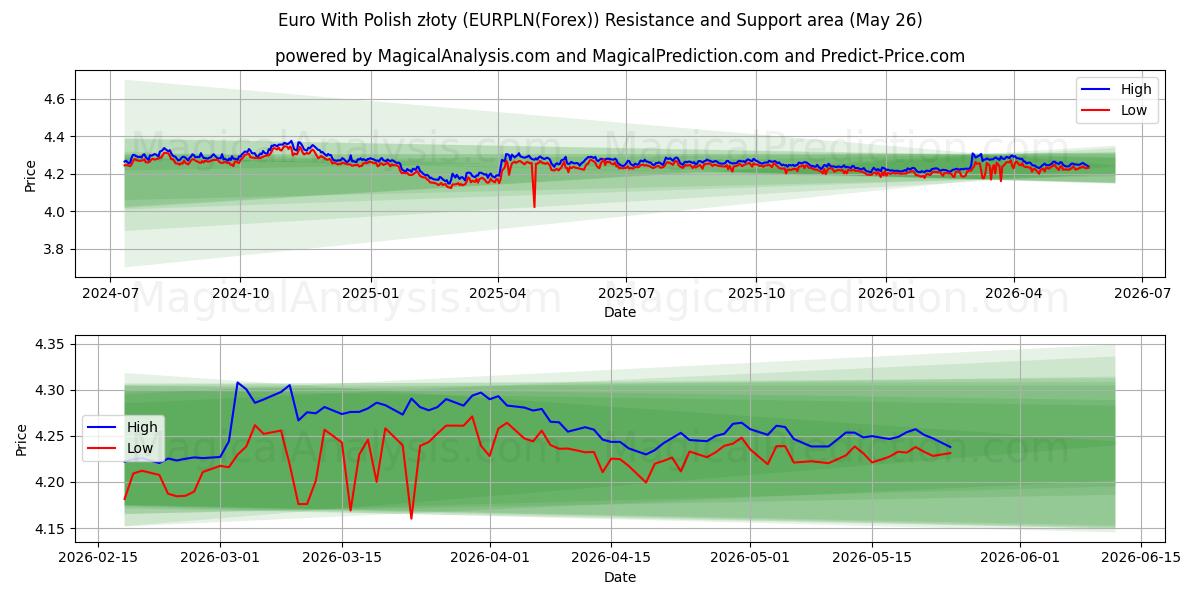Image resolution: width=1200 pixels, height=600 pixels.
Task: Click the '4.0' price tick label
Action: 55,212
